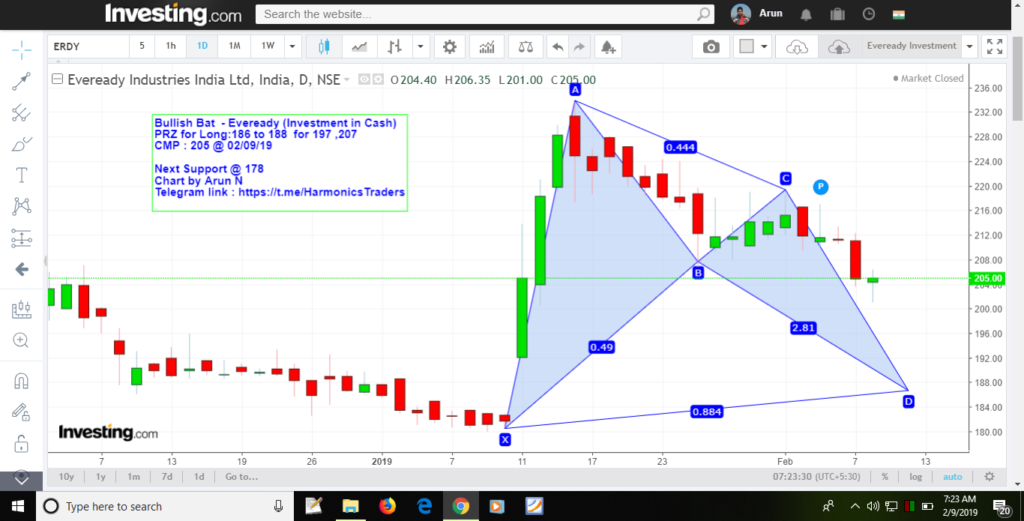The height and width of the screenshot is (521, 1024).
Task: Click the alert bell plus icon
Action: tap(608, 47)
